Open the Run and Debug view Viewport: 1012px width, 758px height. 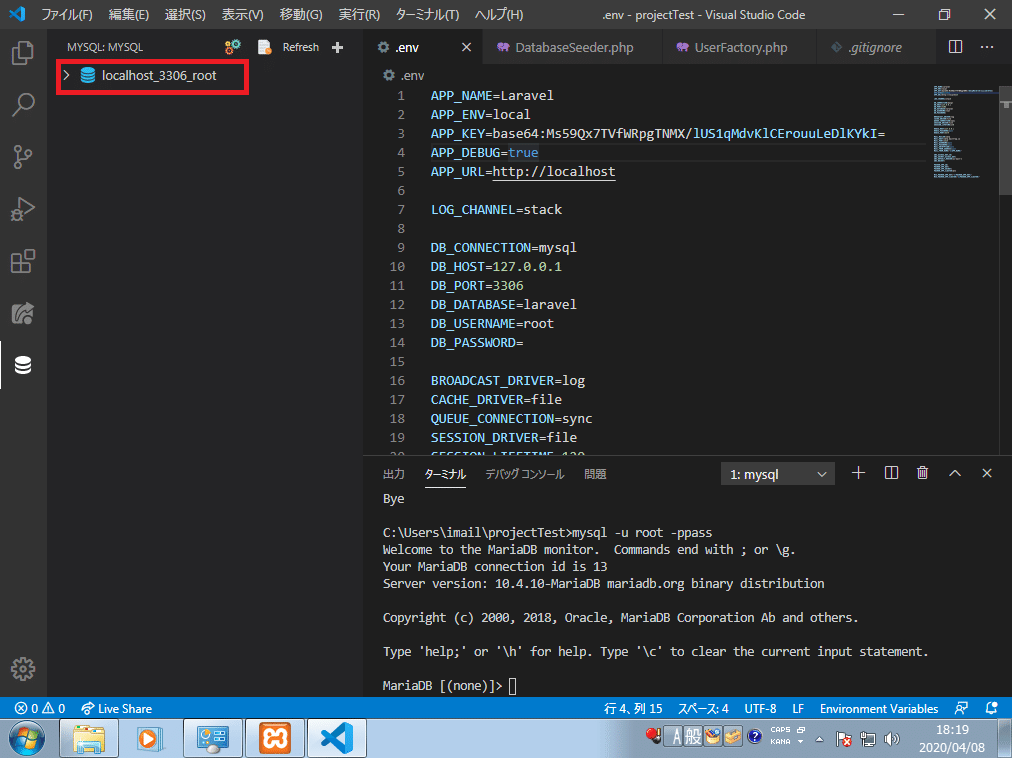23,209
